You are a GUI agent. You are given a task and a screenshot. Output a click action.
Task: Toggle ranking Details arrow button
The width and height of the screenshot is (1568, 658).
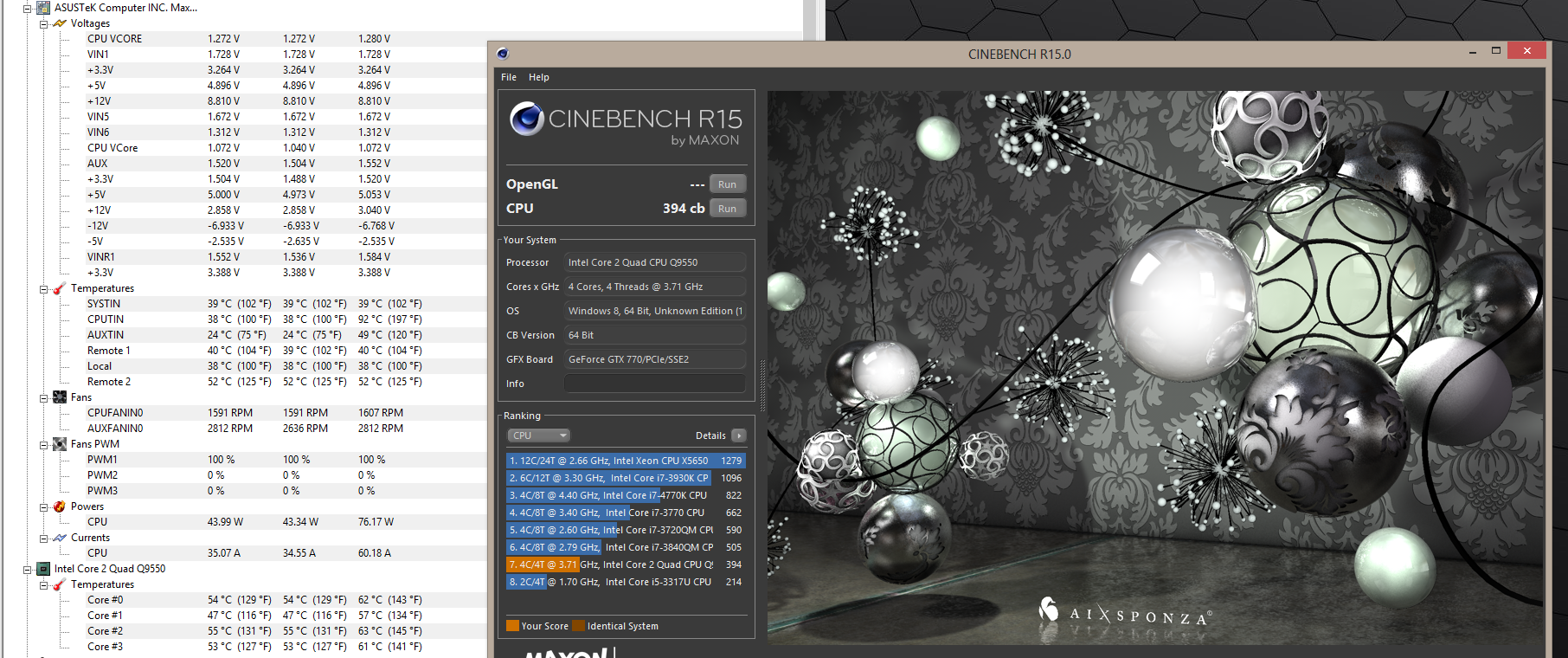click(x=738, y=435)
